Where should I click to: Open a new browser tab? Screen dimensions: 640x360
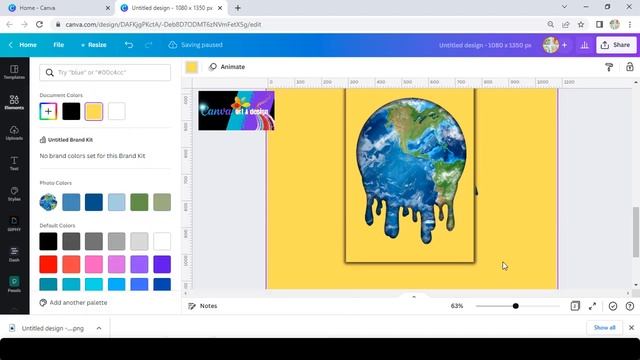tap(238, 8)
